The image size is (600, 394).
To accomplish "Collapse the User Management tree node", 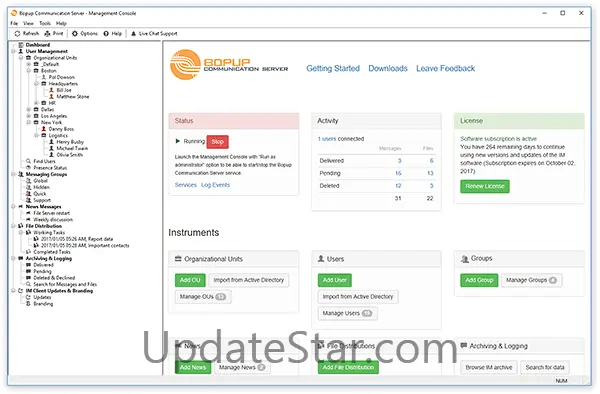I will click(13, 51).
